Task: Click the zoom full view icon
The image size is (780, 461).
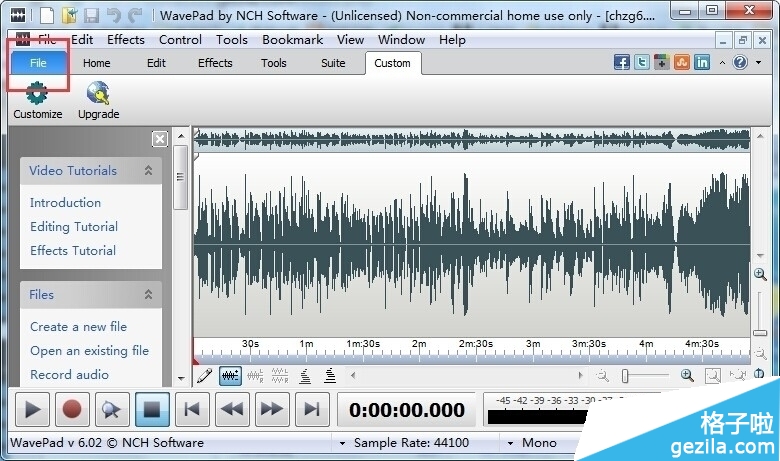Action: point(738,375)
